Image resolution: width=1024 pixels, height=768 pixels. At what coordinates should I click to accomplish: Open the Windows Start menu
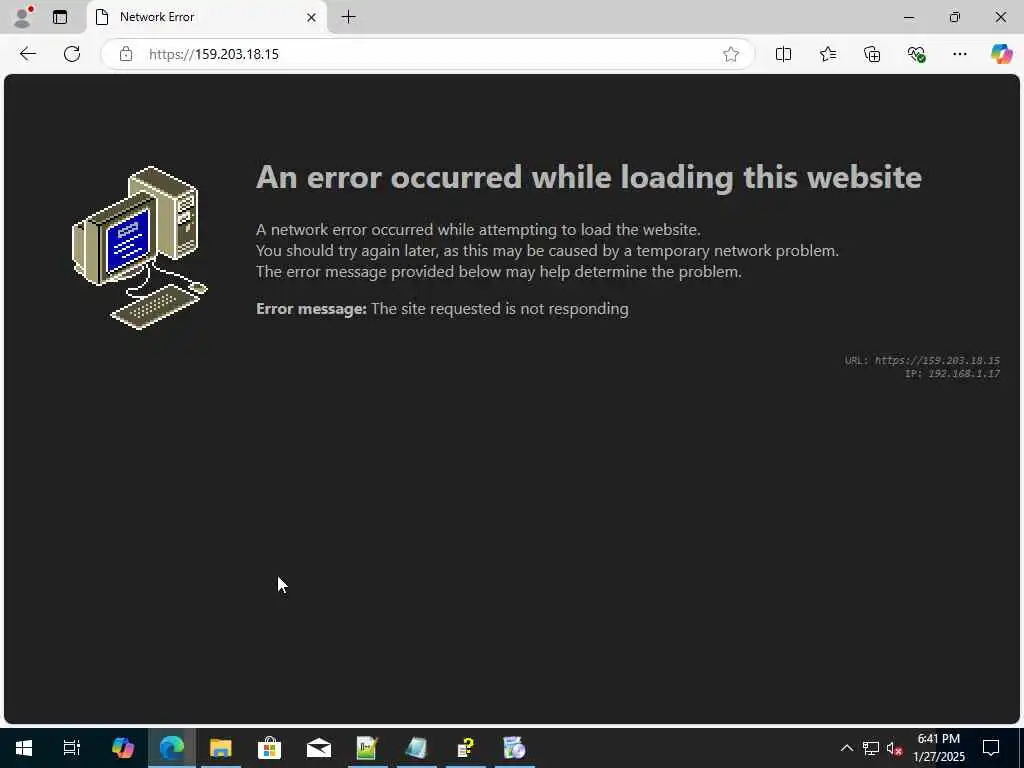coord(24,748)
